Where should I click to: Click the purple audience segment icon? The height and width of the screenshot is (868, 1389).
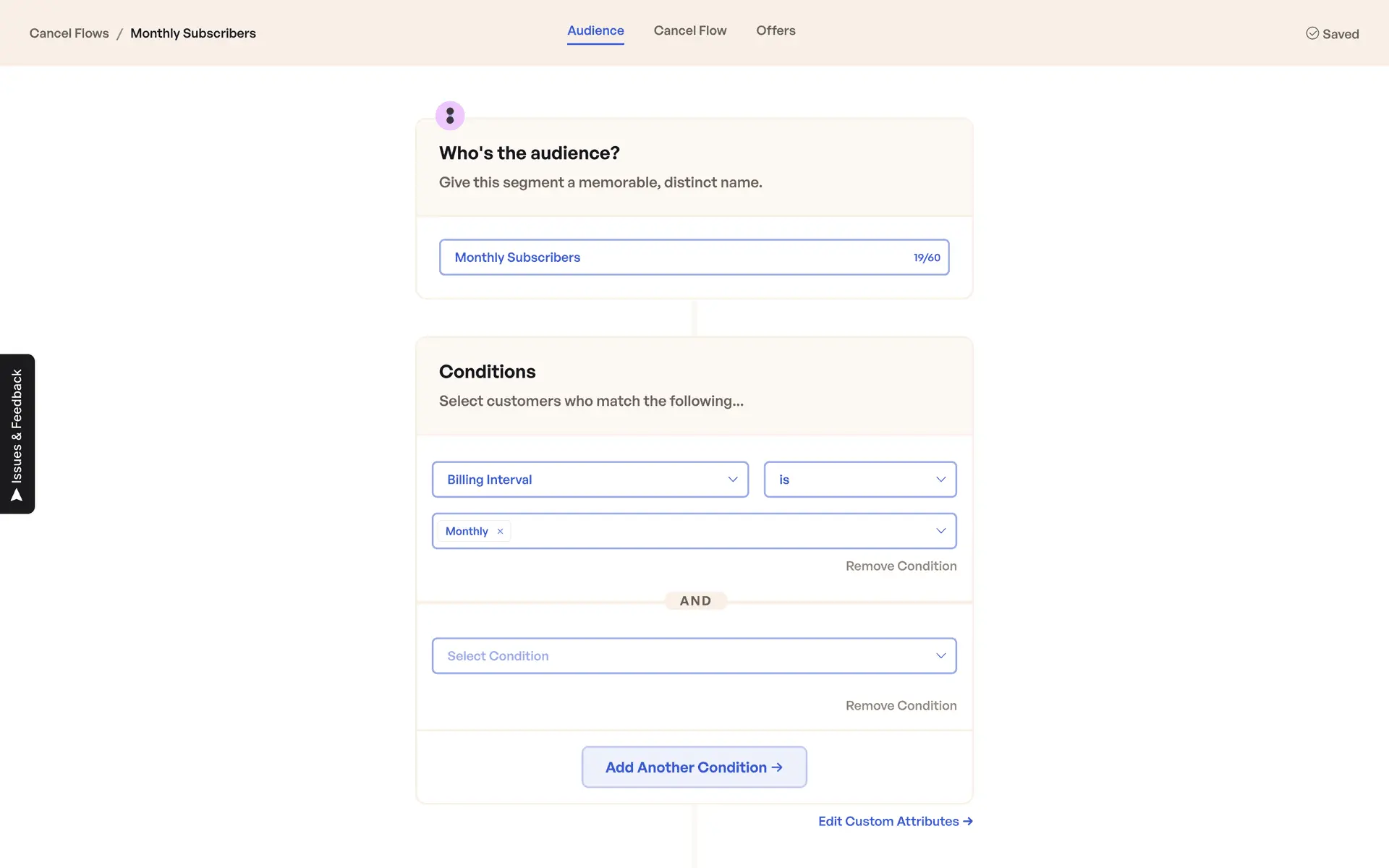click(449, 116)
